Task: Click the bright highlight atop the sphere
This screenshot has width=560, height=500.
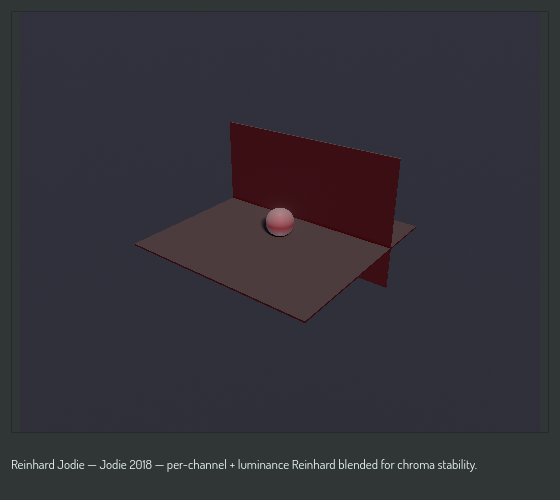Action: coord(280,214)
